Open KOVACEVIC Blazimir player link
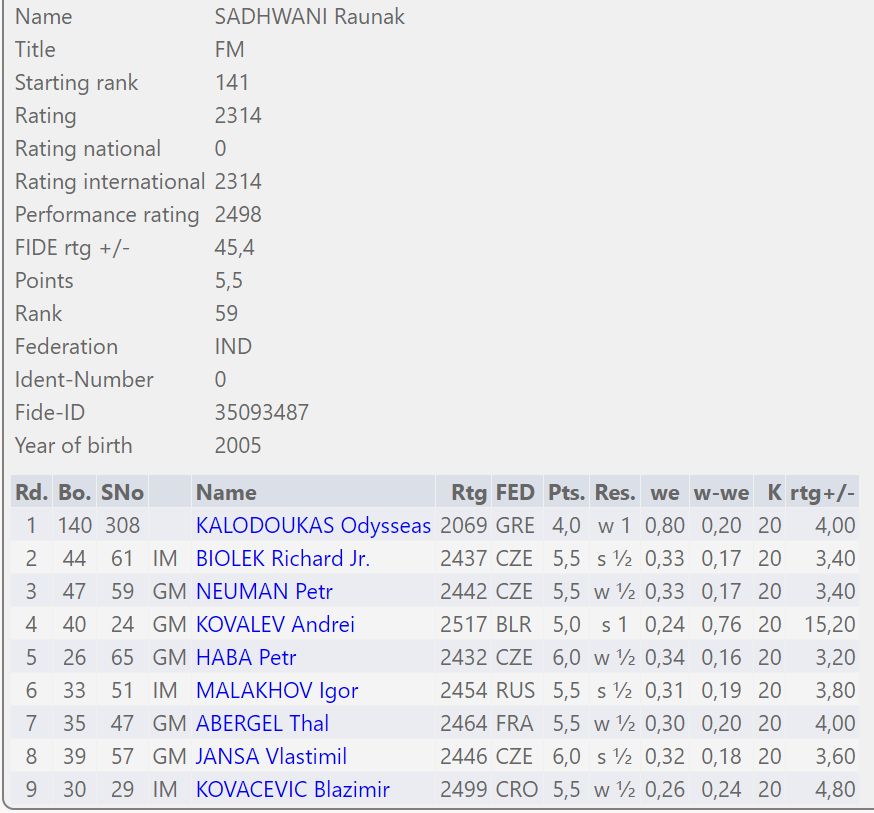The height and width of the screenshot is (813, 874). click(293, 789)
